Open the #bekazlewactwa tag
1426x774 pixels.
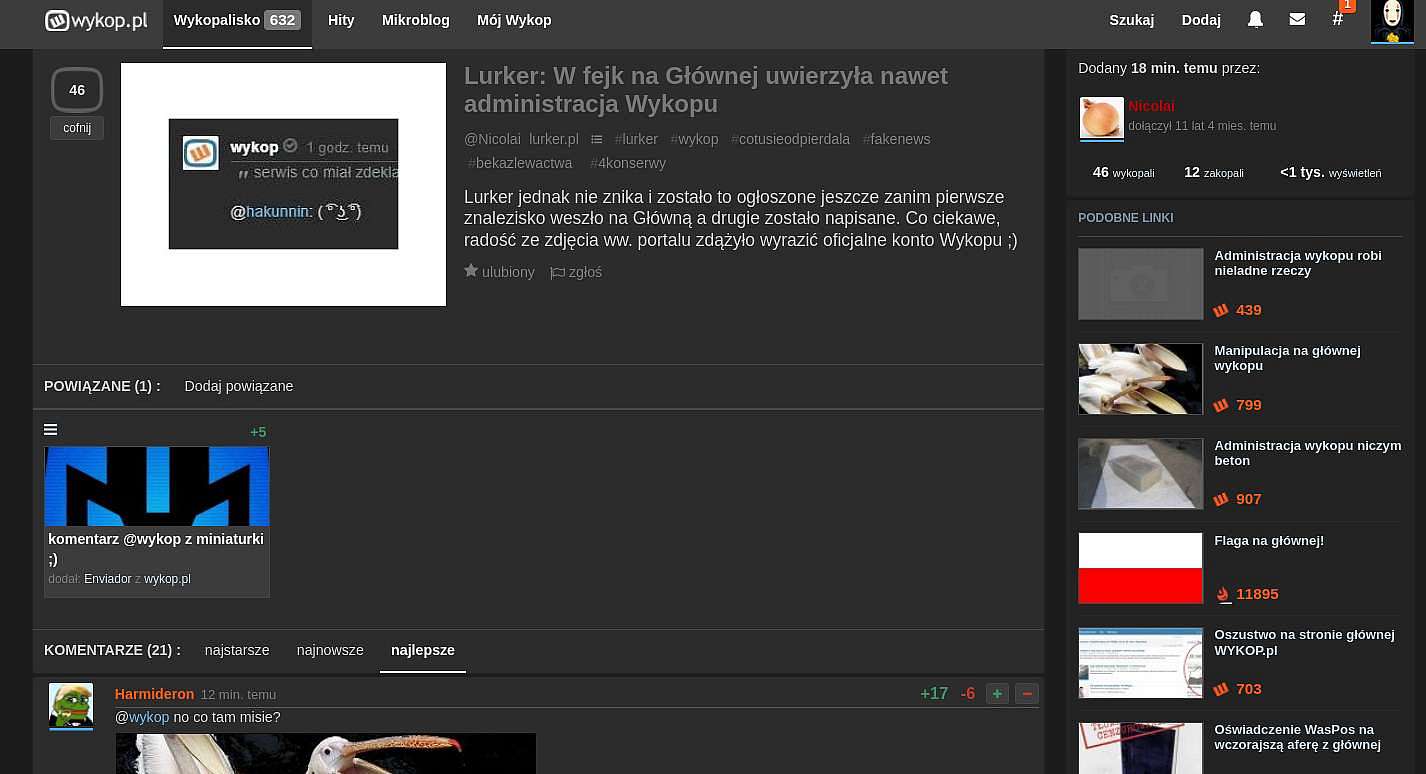point(520,163)
